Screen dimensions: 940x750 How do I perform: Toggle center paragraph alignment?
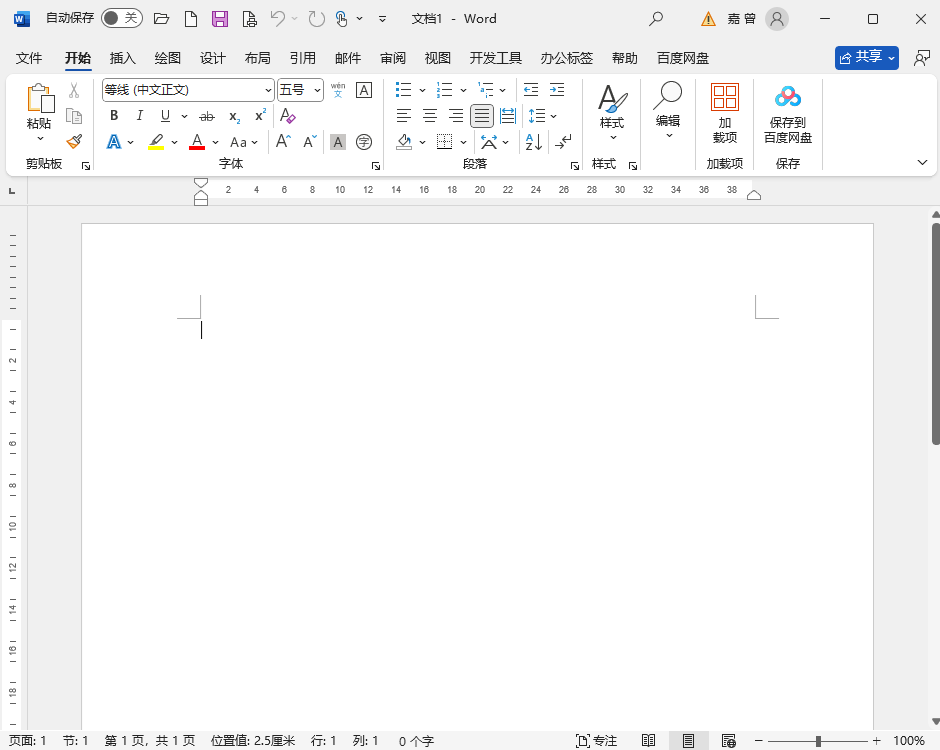430,115
